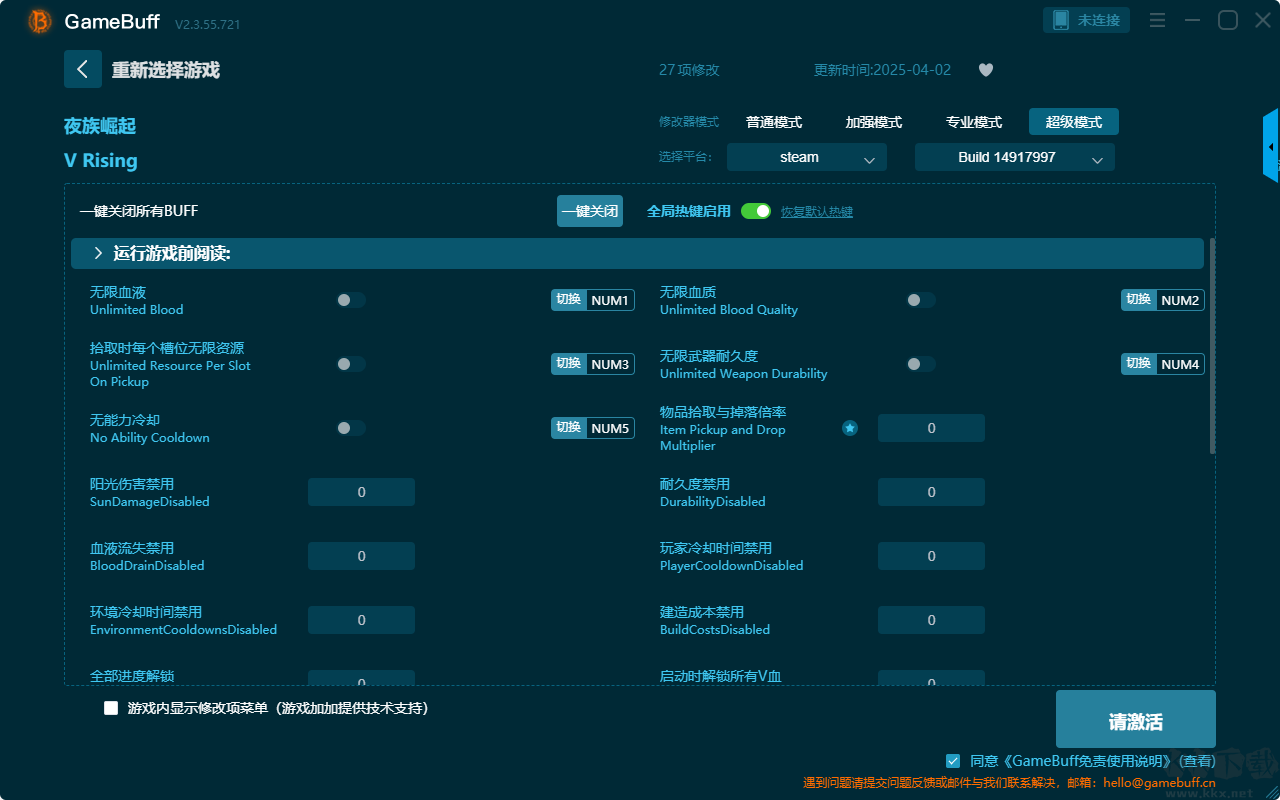Click the V Rising game title

coord(101,161)
